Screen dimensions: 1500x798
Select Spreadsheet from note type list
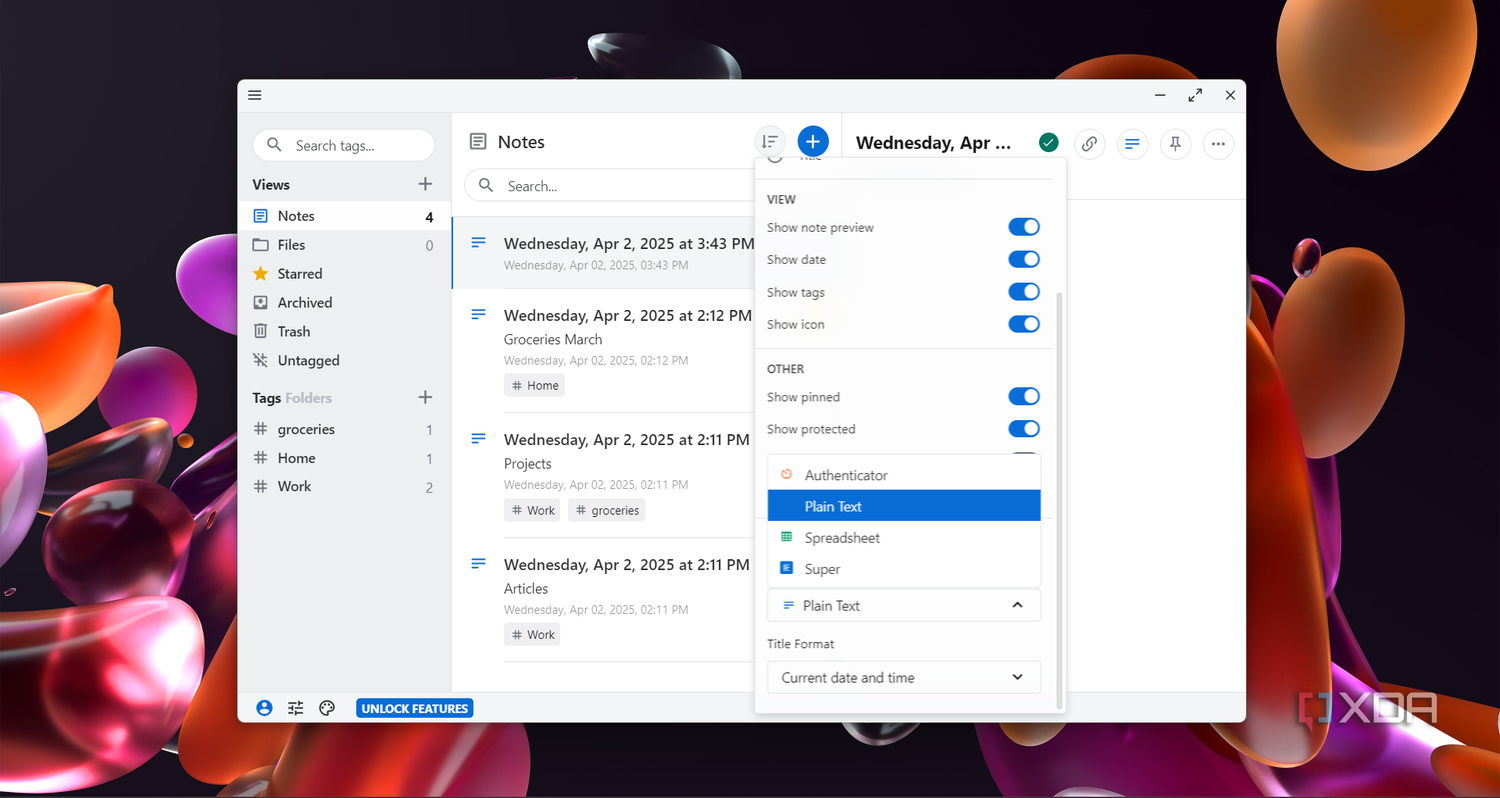coord(904,537)
